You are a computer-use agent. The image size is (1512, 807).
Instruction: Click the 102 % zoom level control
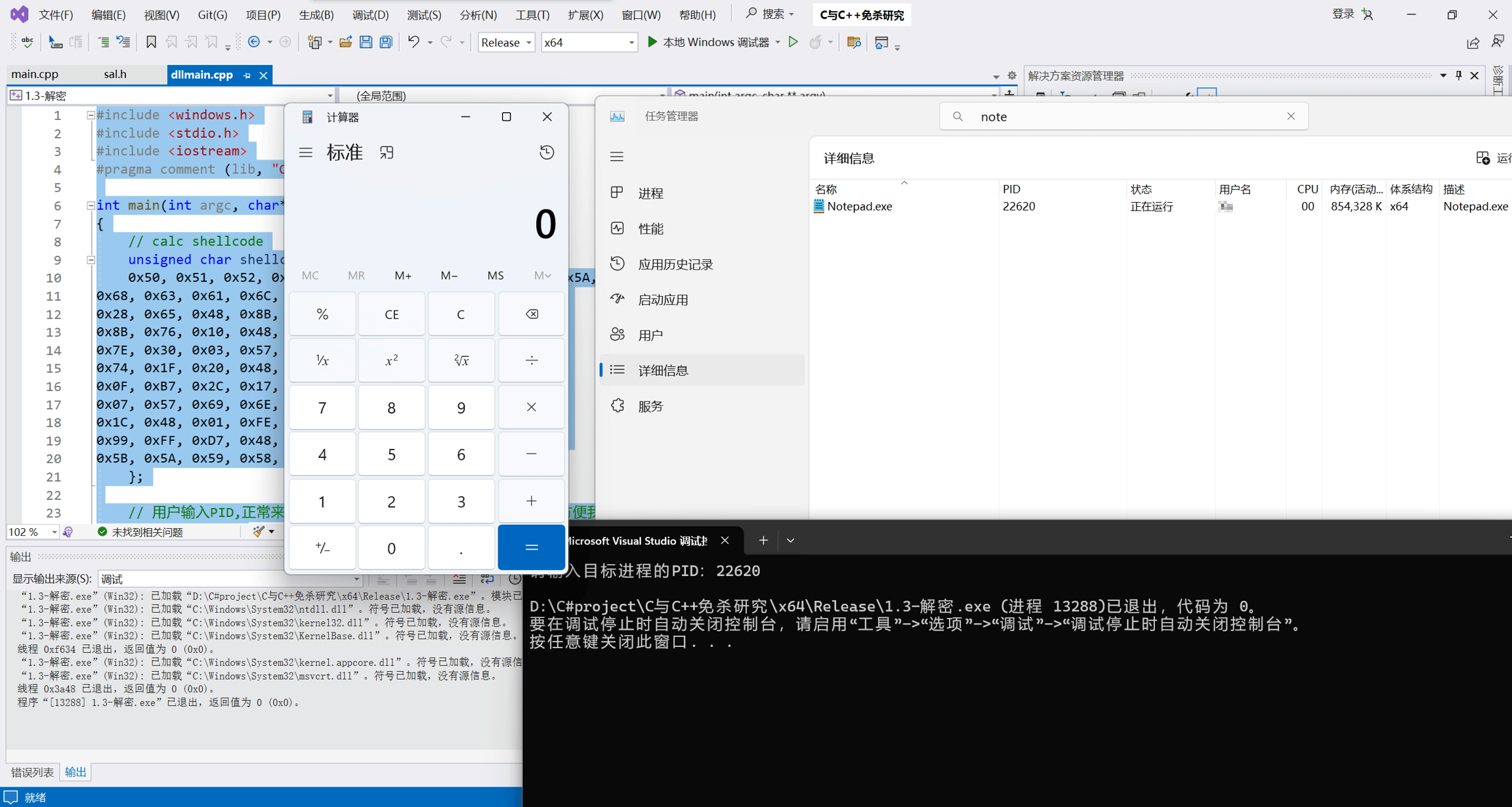[x=32, y=532]
